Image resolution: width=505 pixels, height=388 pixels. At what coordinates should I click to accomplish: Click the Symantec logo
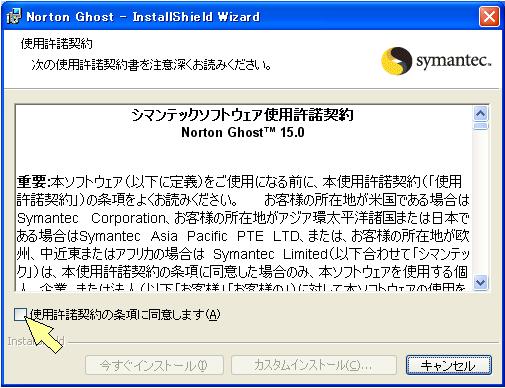tap(436, 61)
